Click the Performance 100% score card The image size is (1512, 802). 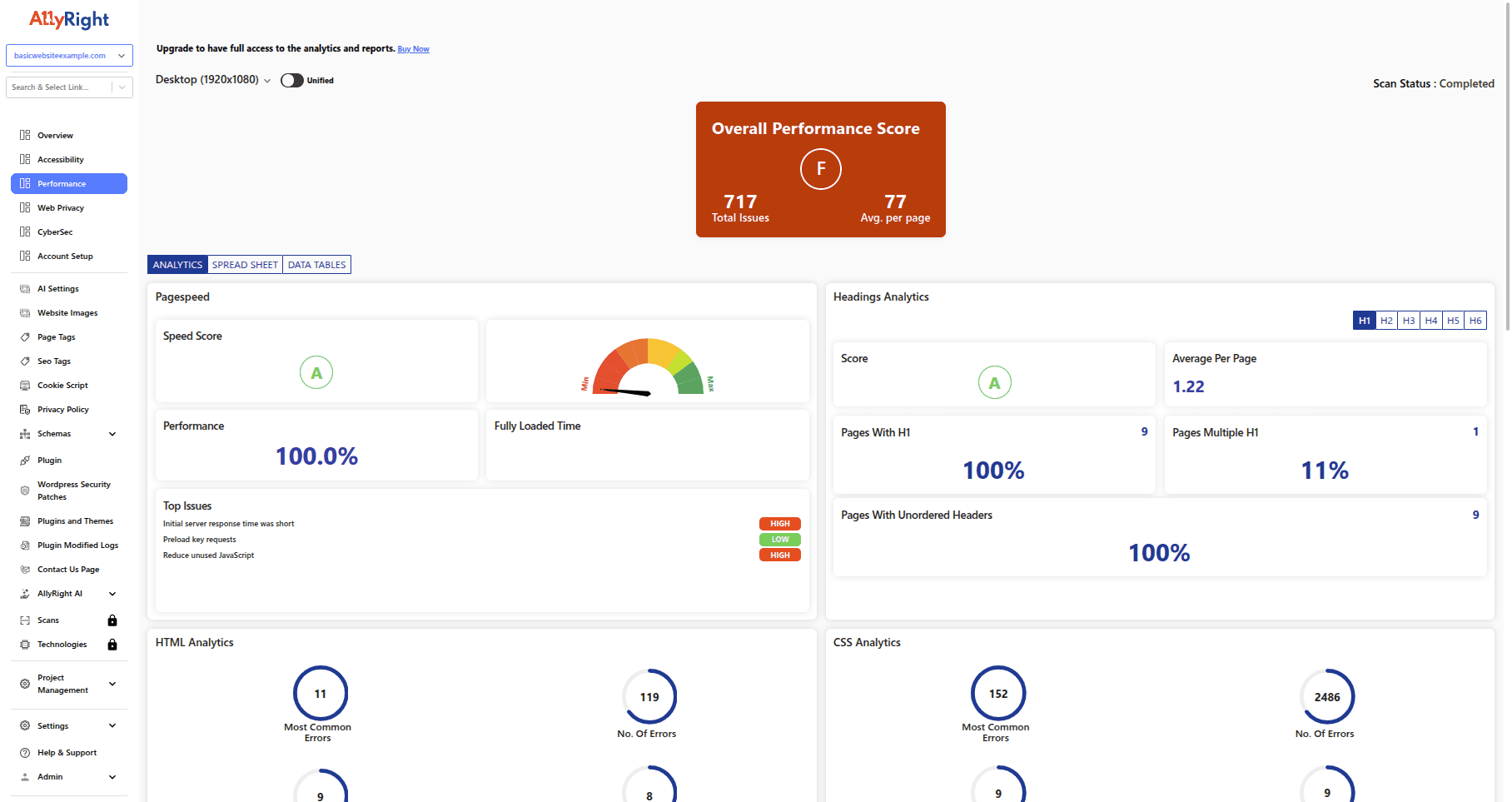316,445
